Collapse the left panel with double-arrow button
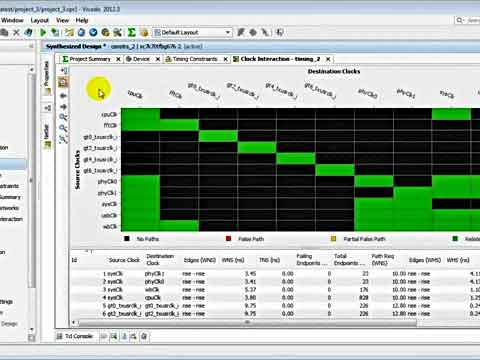 tap(31, 46)
